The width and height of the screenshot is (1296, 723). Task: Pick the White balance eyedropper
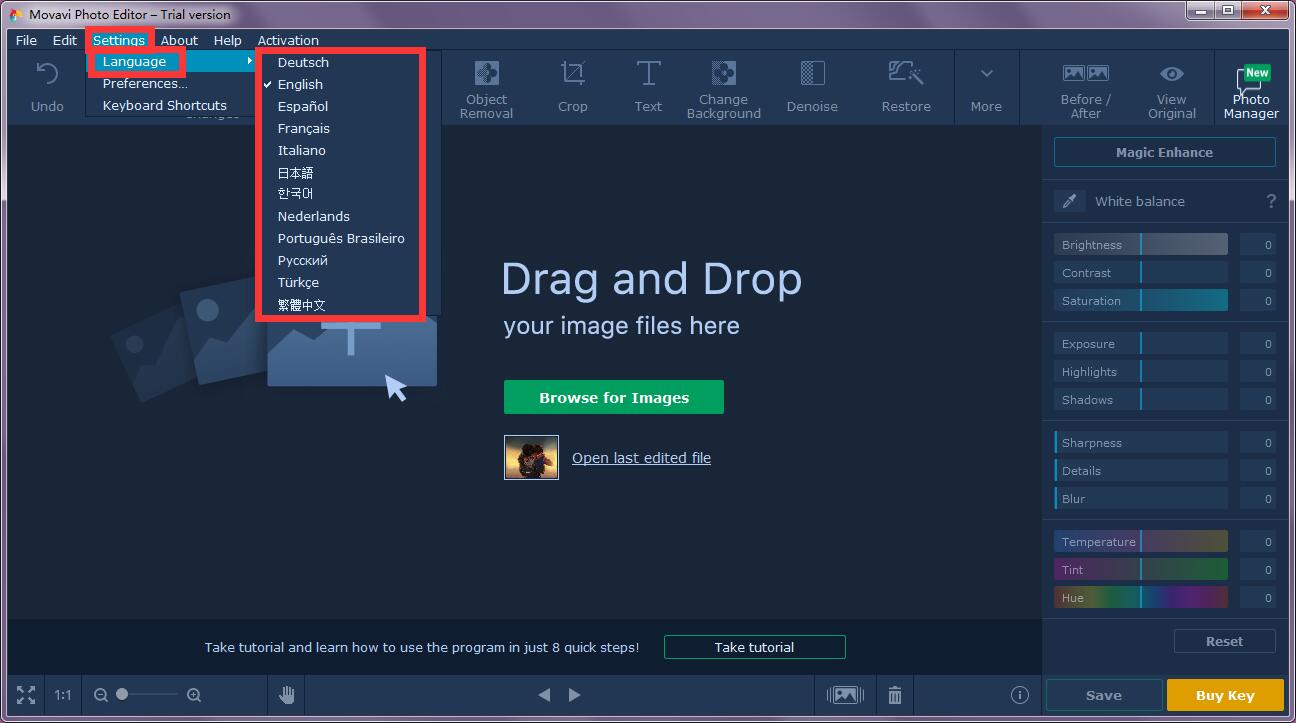tap(1070, 201)
